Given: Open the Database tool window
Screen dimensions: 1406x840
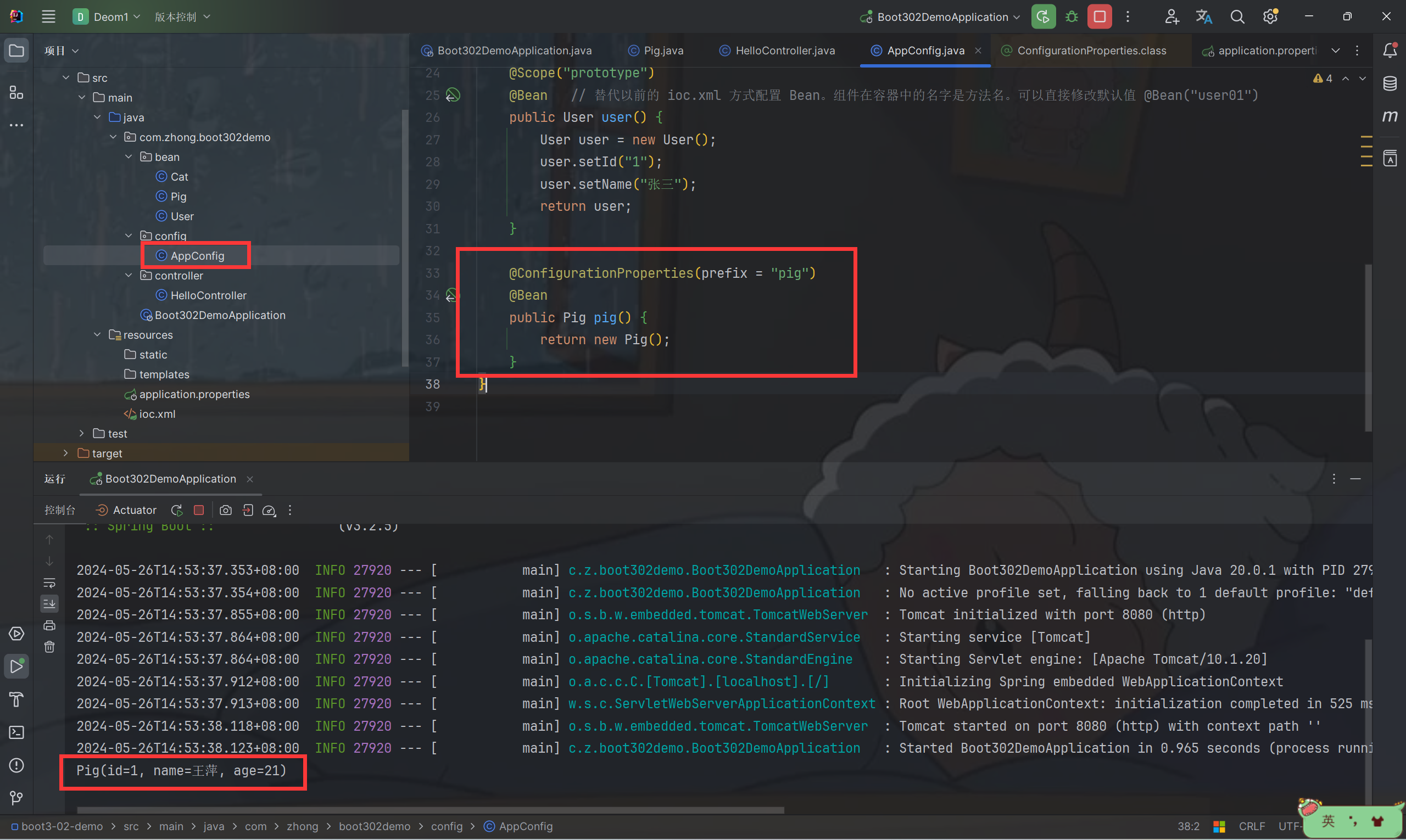Looking at the screenshot, I should click(1390, 84).
